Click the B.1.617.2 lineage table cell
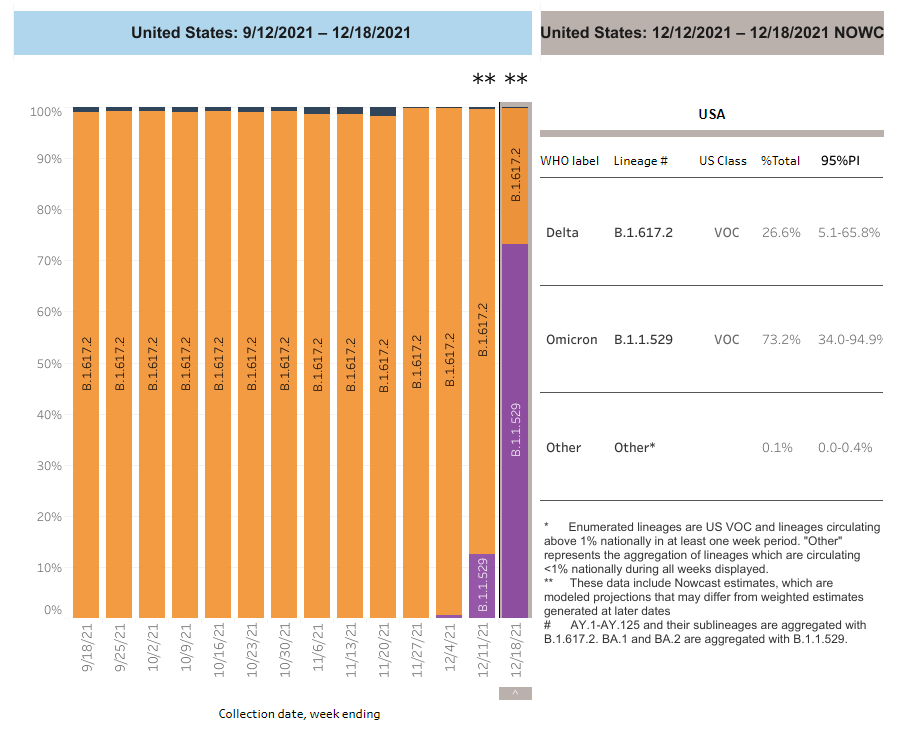This screenshot has height=729, width=913. (643, 233)
